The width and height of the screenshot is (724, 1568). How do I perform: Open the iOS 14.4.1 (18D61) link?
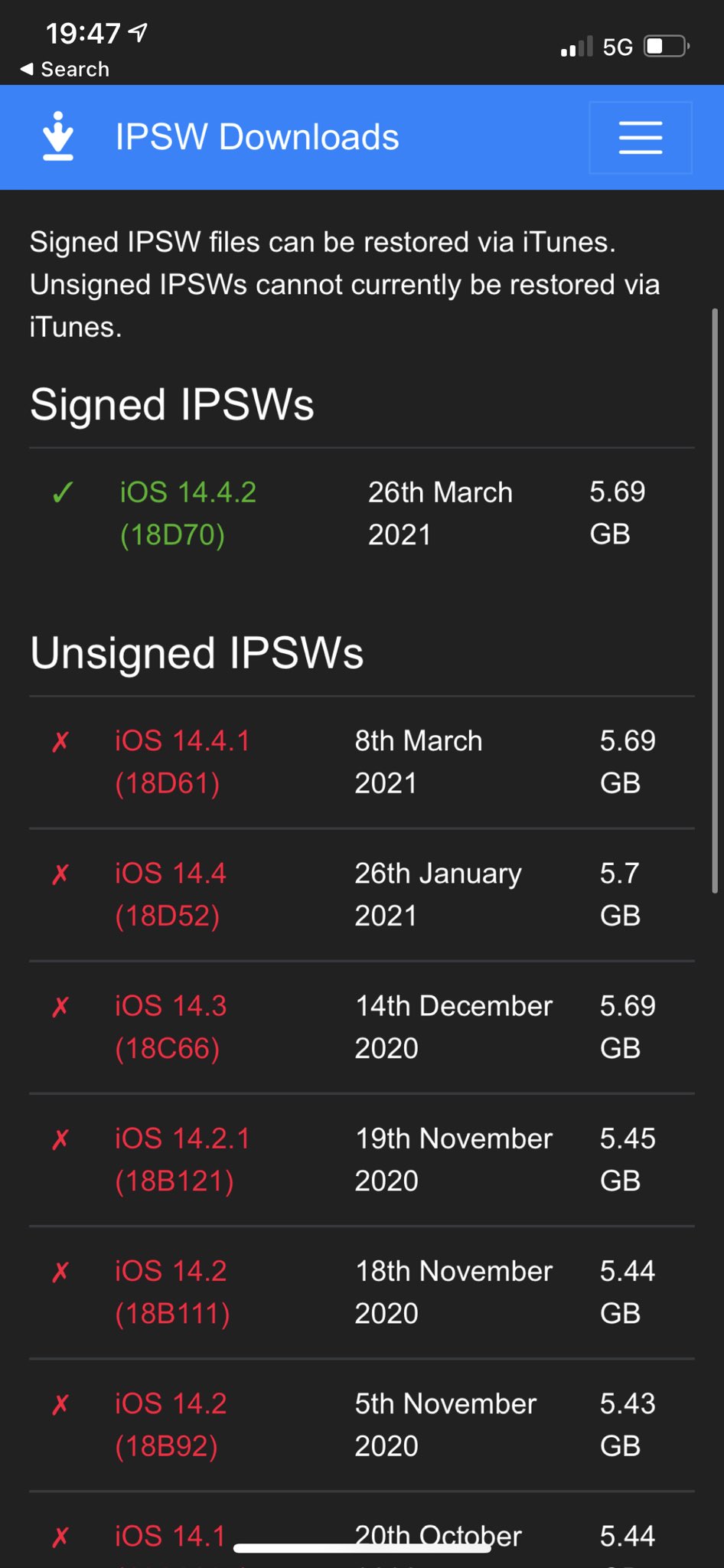[182, 762]
